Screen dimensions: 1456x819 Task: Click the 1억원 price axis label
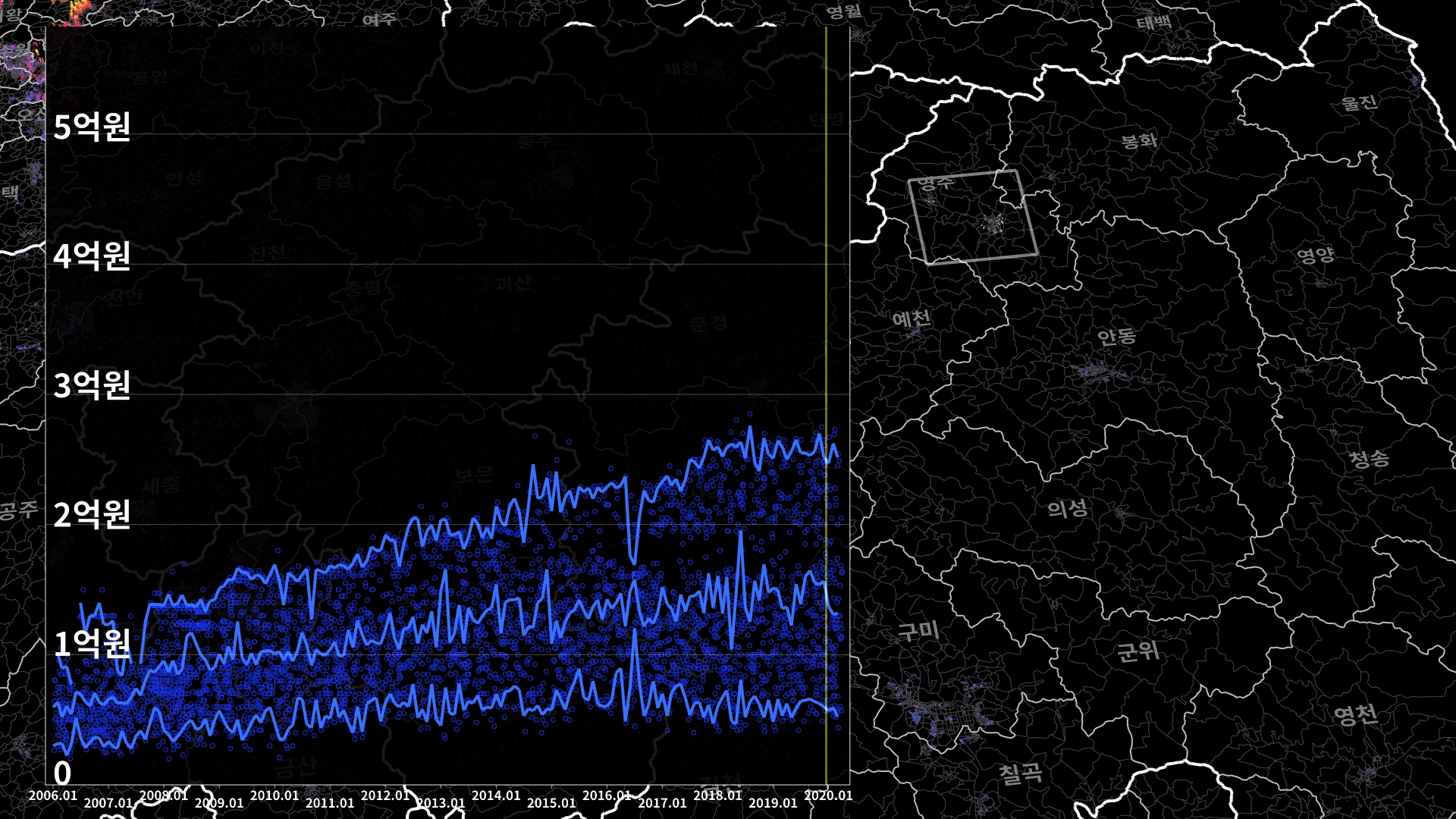(92, 644)
